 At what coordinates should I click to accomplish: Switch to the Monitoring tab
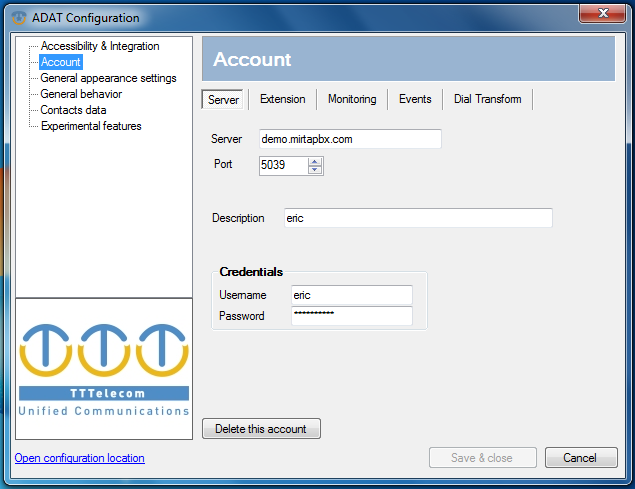tap(351, 99)
